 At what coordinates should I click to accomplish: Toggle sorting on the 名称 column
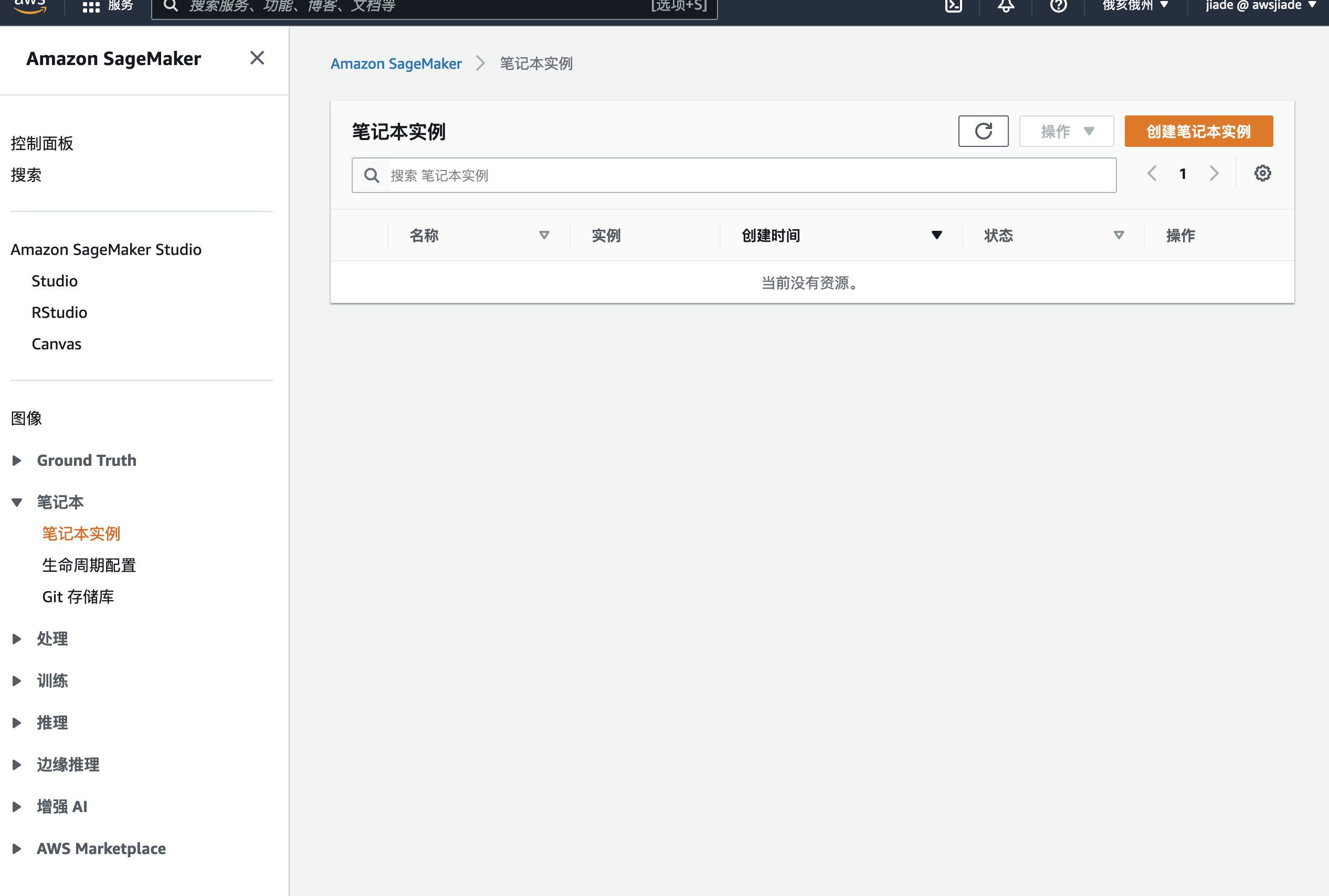[x=544, y=235]
